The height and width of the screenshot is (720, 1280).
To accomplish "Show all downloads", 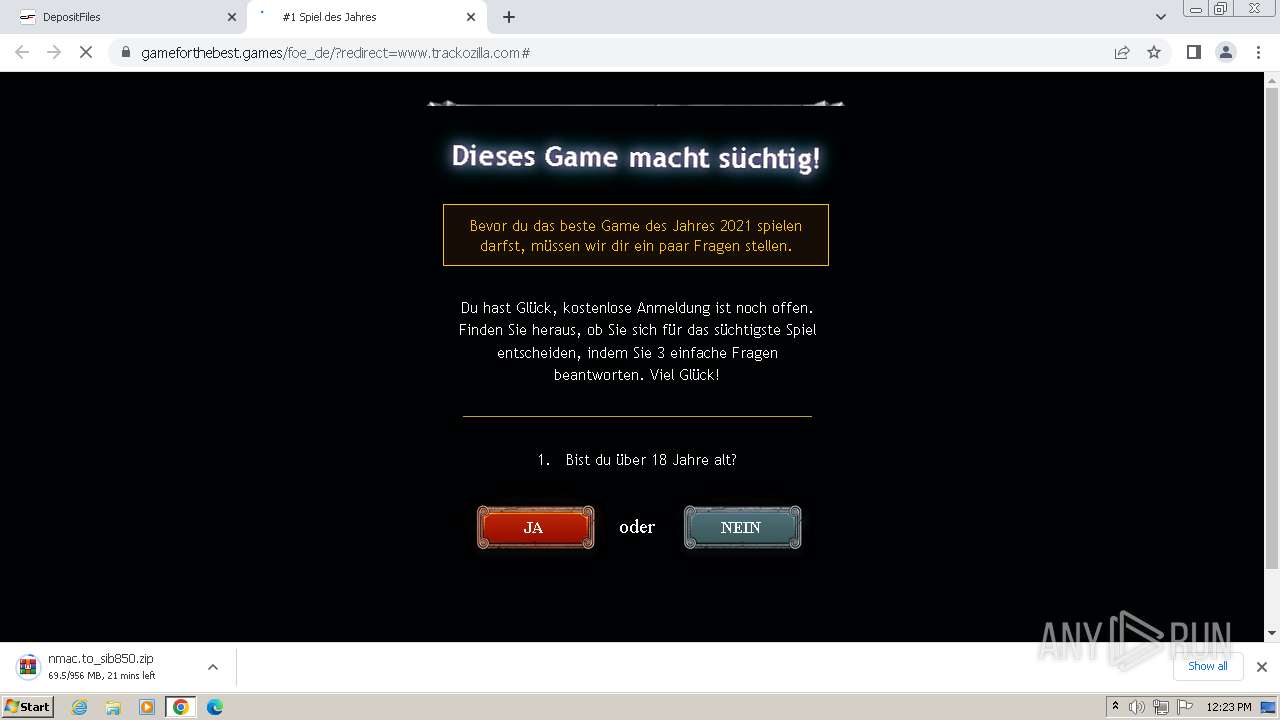I will tap(1207, 666).
